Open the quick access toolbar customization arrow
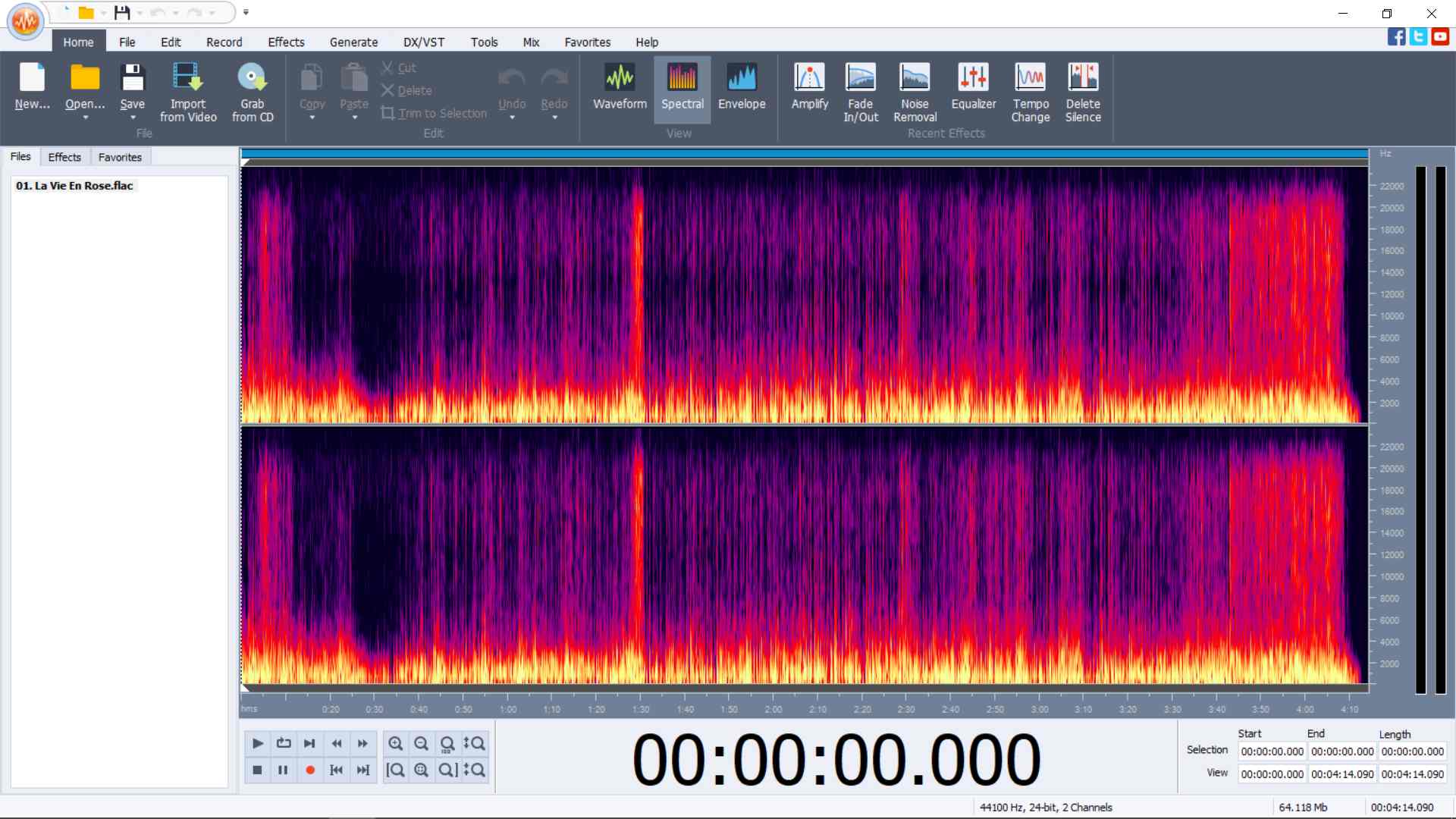The image size is (1456, 819). pyautogui.click(x=246, y=12)
